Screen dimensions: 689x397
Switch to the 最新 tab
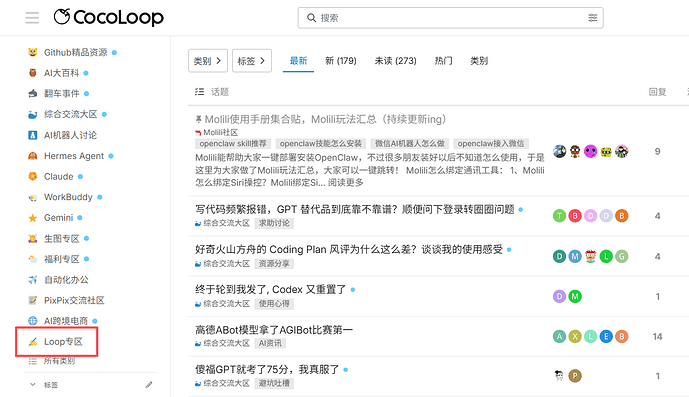pos(298,61)
